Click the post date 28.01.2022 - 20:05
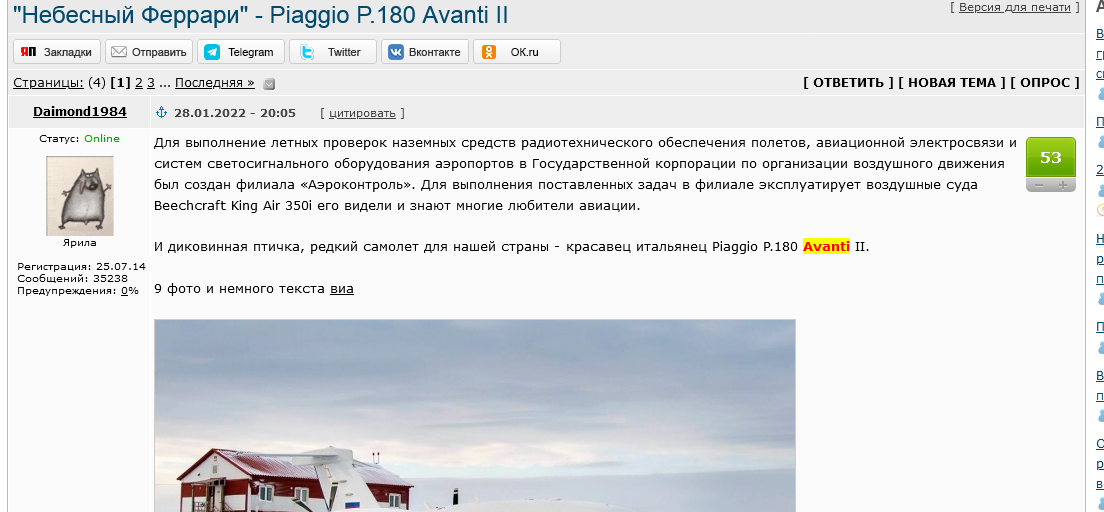This screenshot has width=1104, height=512. [234, 113]
